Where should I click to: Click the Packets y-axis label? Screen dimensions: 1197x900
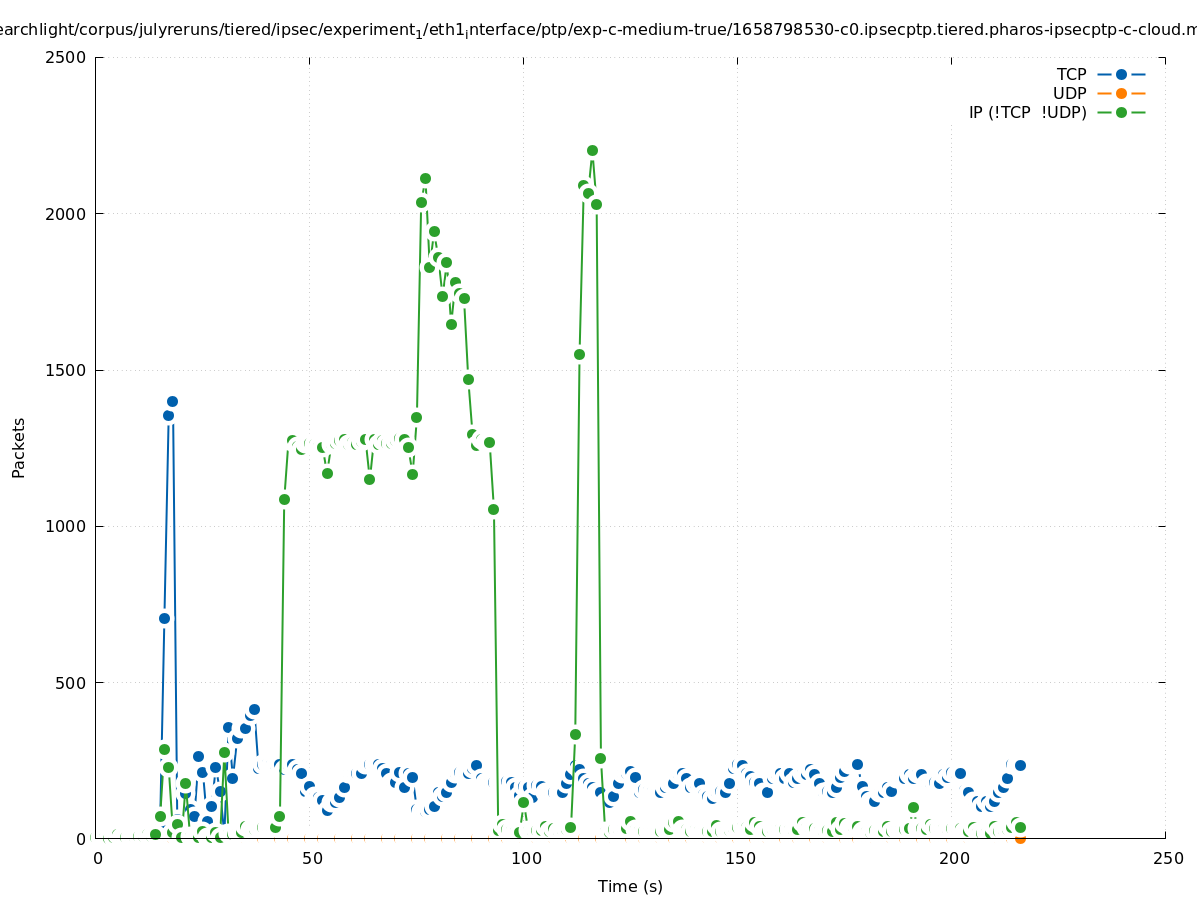point(19,447)
